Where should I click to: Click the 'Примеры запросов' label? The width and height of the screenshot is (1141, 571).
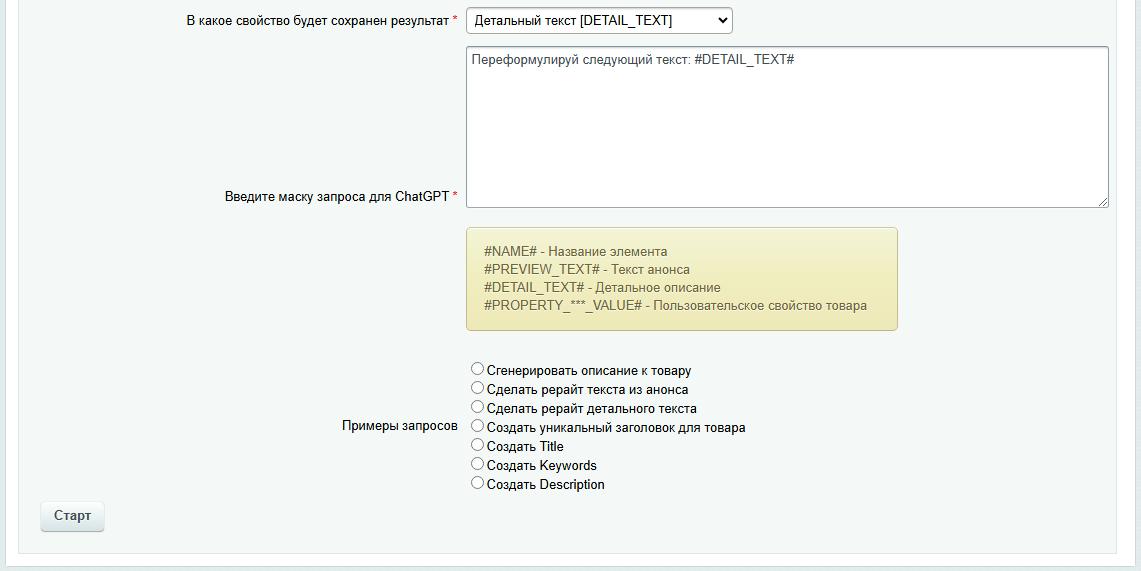[399, 426]
